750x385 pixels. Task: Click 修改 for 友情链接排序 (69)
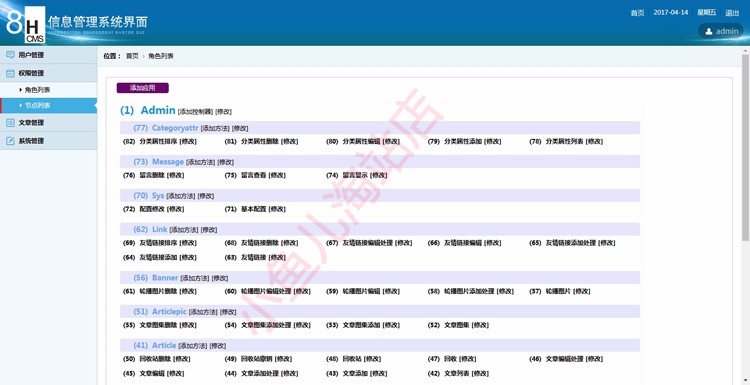[188, 243]
